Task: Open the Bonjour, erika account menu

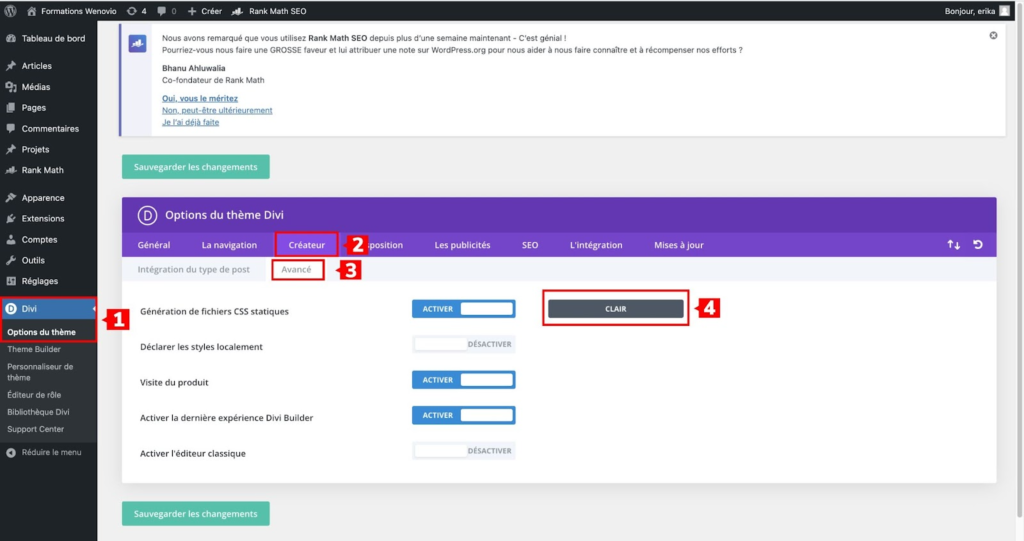Action: coord(977,11)
